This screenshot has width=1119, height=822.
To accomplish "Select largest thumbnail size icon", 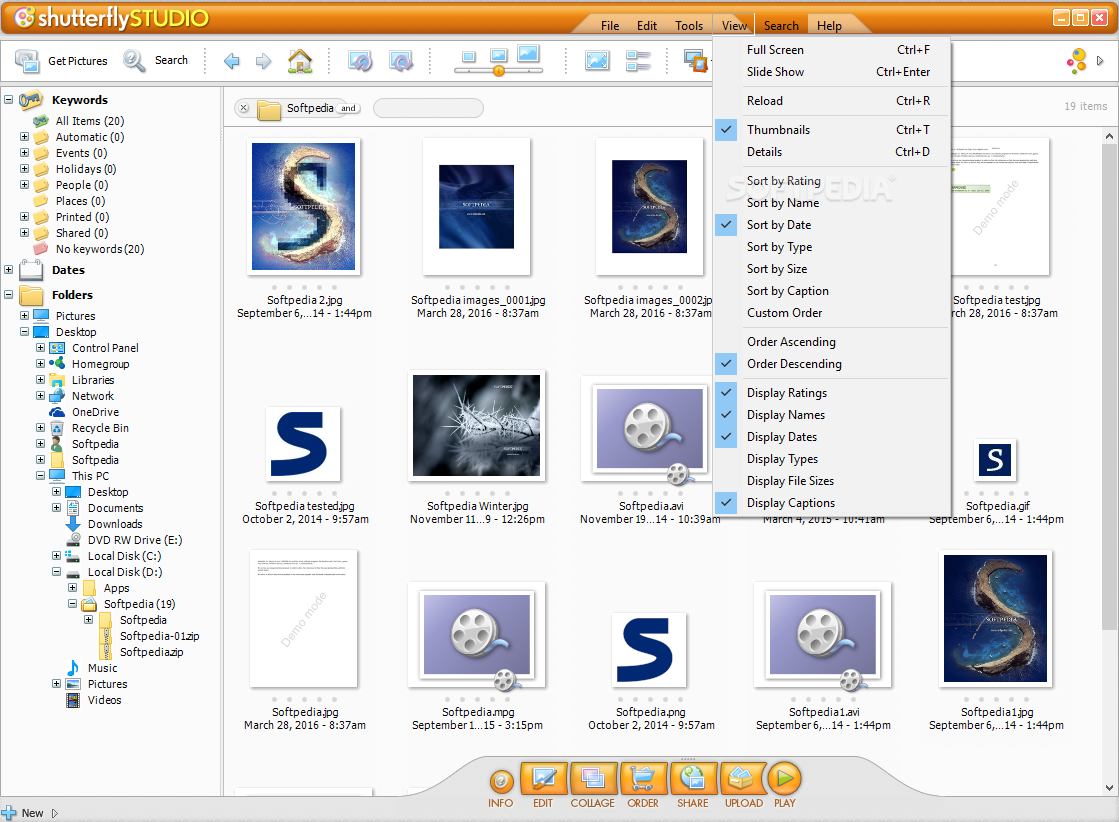I will click(528, 54).
